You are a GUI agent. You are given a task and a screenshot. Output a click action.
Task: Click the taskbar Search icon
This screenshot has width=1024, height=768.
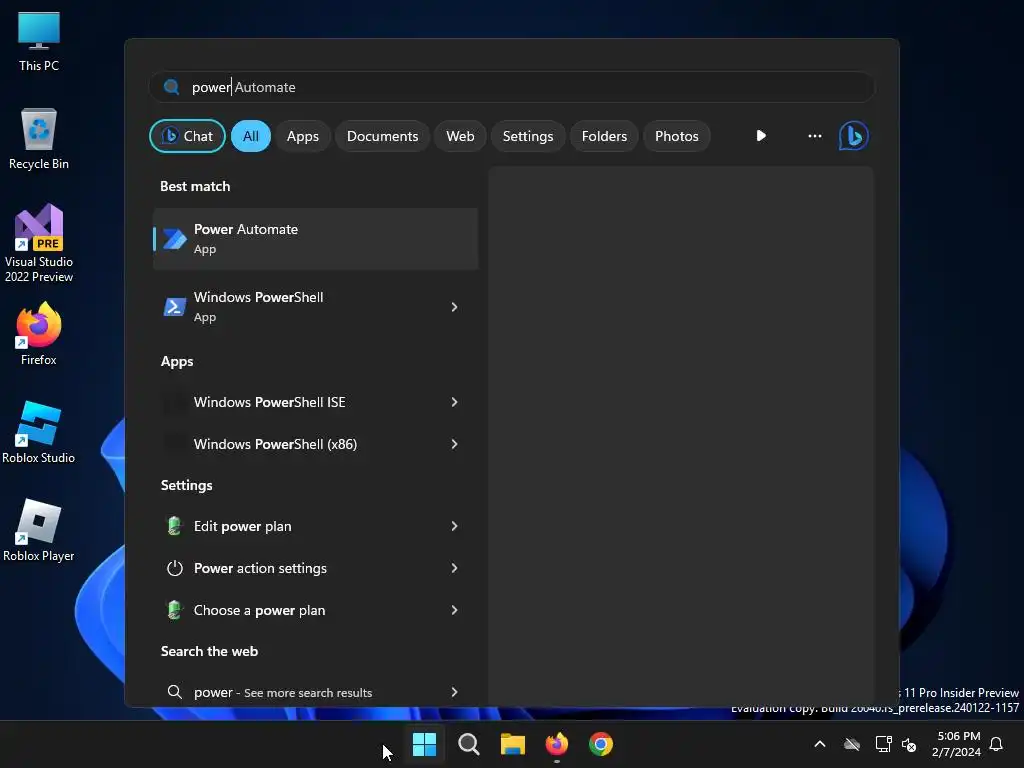click(x=469, y=744)
